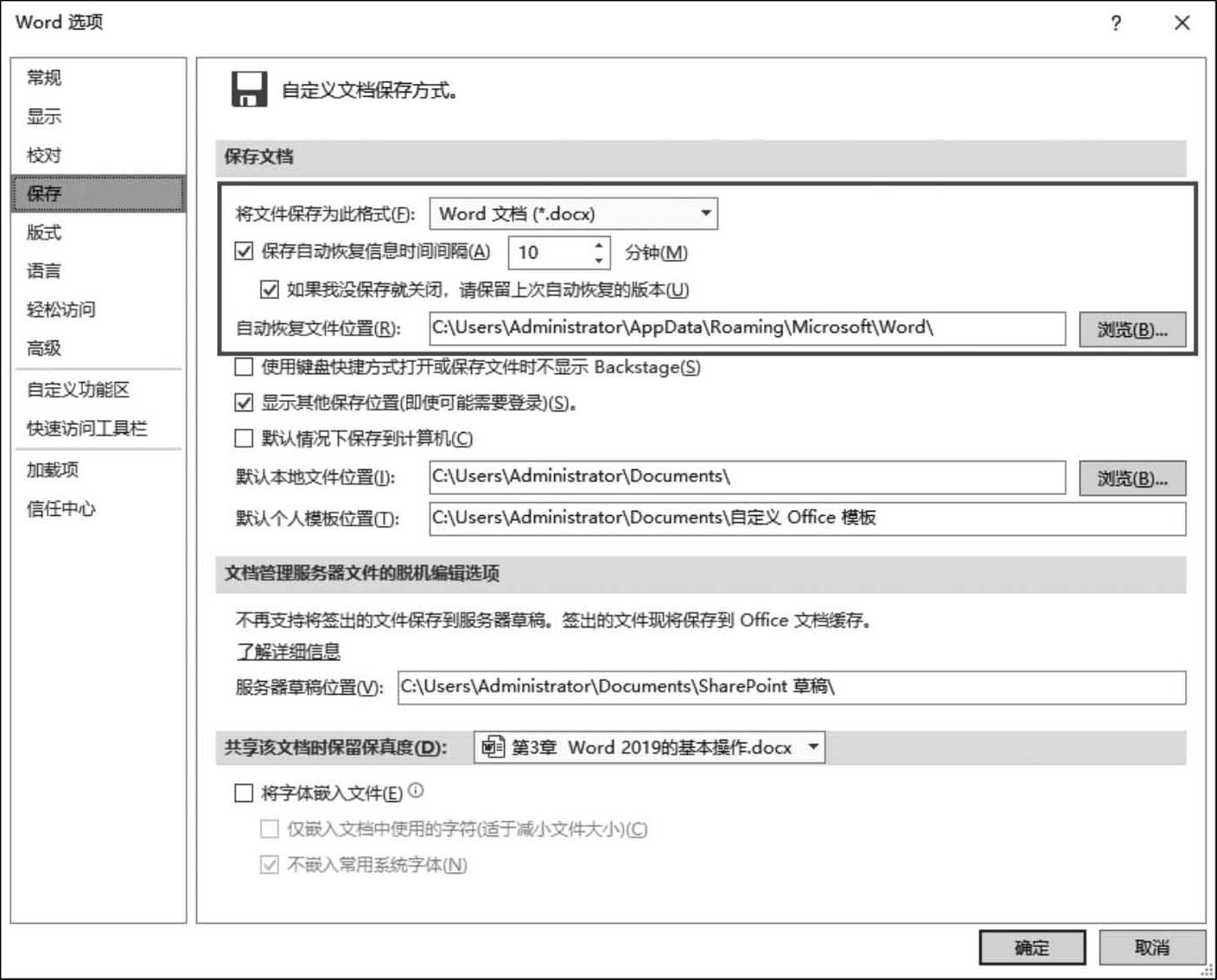Select 保存 category in sidebar
The width and height of the screenshot is (1217, 980).
pos(99,194)
